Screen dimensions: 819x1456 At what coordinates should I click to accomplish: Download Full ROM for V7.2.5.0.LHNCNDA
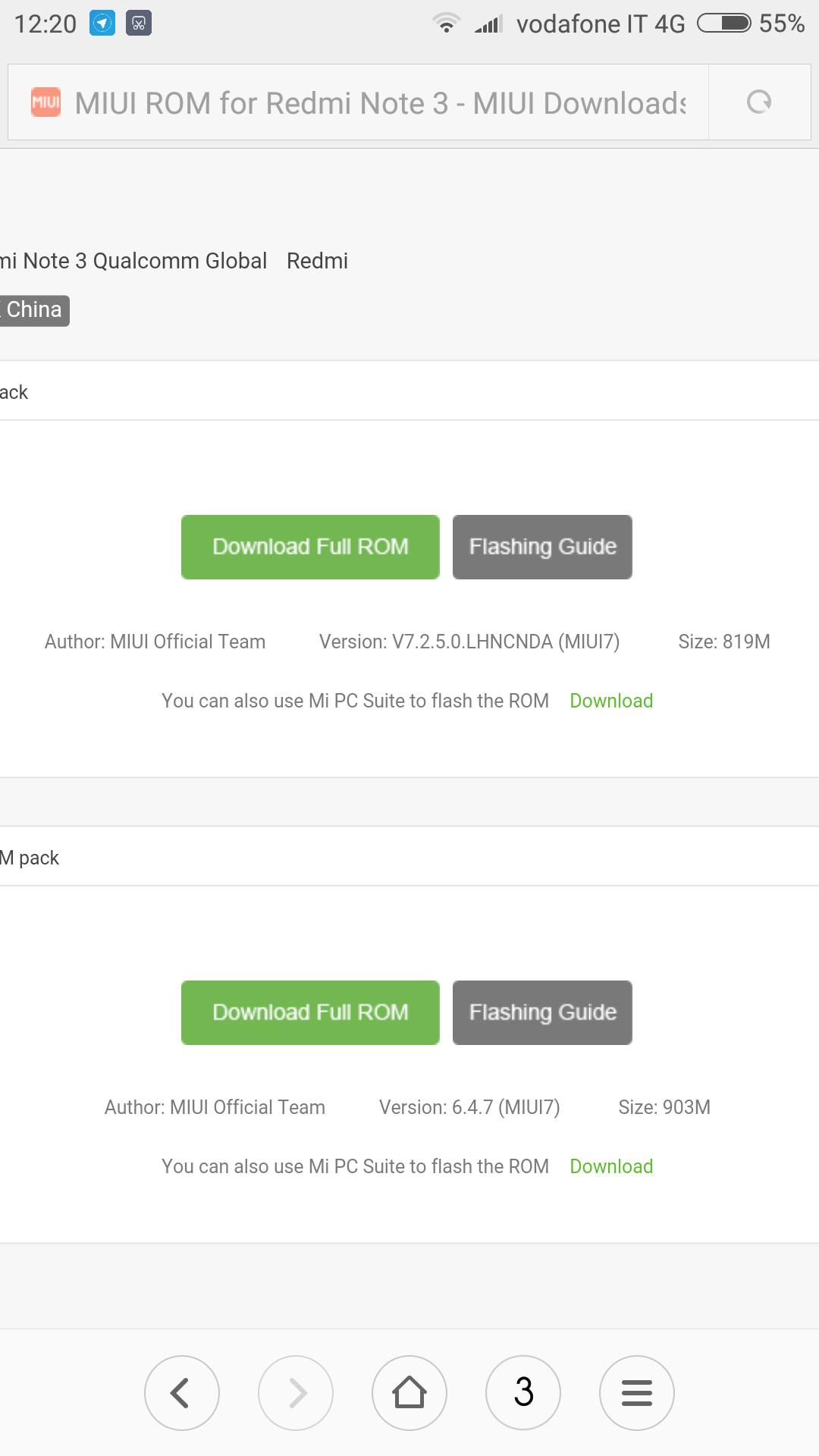click(310, 547)
